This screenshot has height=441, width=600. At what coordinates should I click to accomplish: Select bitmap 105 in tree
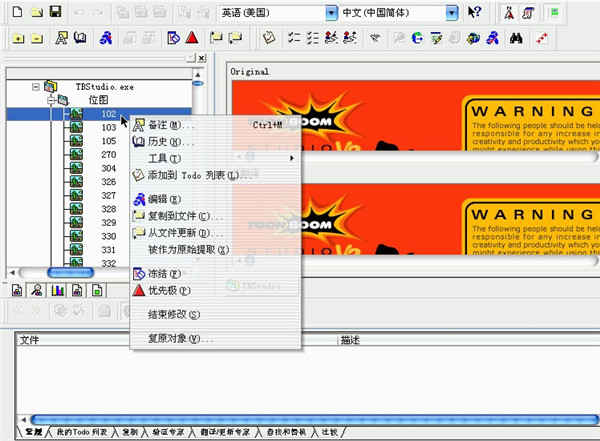click(x=109, y=141)
